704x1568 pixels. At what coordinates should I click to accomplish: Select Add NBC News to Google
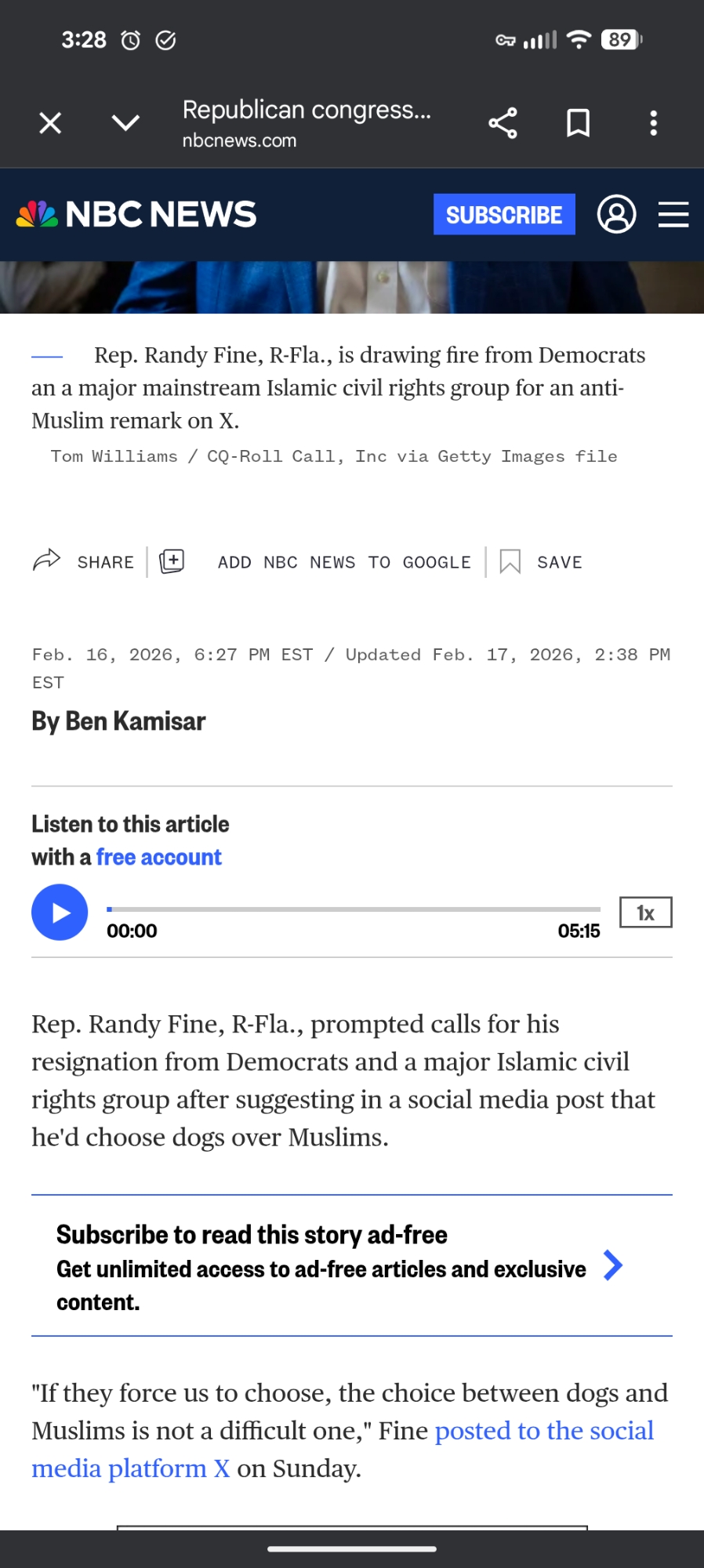[344, 562]
